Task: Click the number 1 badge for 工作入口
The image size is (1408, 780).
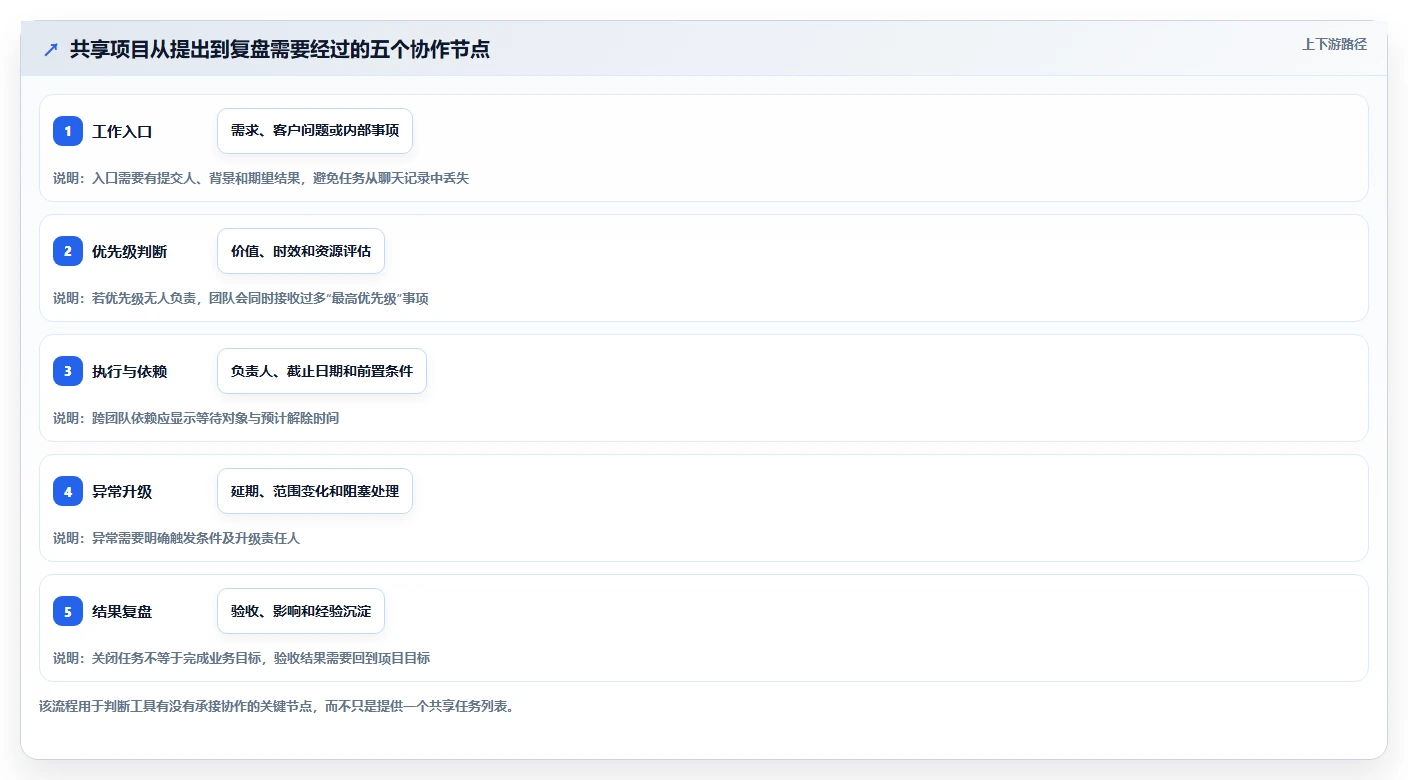Action: coord(68,131)
